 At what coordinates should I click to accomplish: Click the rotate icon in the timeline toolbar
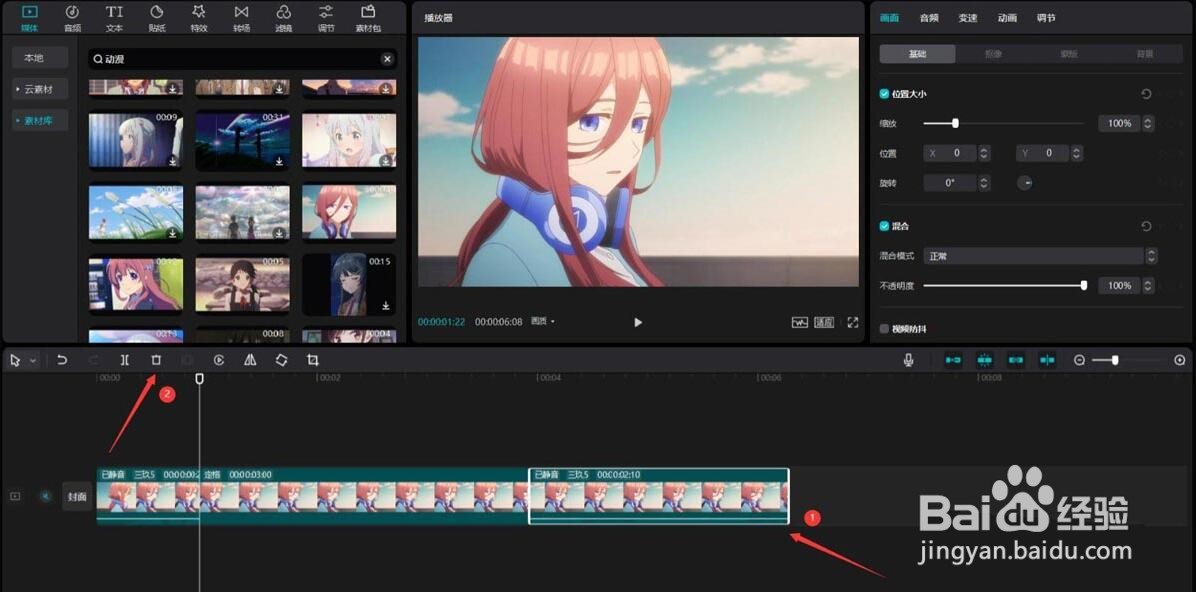[x=281, y=360]
